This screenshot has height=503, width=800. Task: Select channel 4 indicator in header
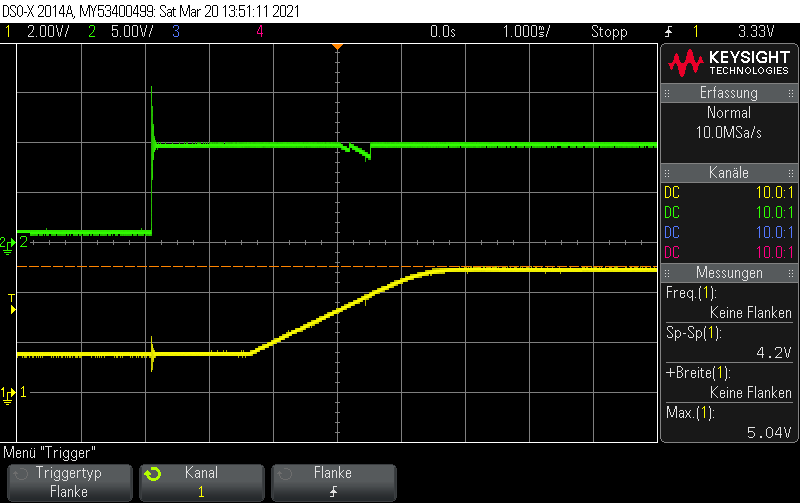point(260,32)
